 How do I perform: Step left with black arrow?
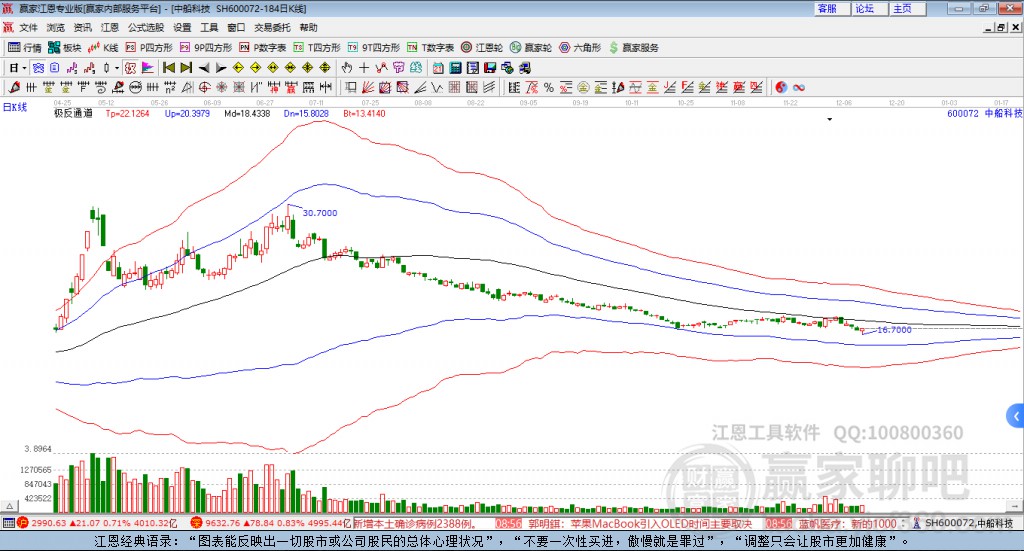tap(204, 68)
